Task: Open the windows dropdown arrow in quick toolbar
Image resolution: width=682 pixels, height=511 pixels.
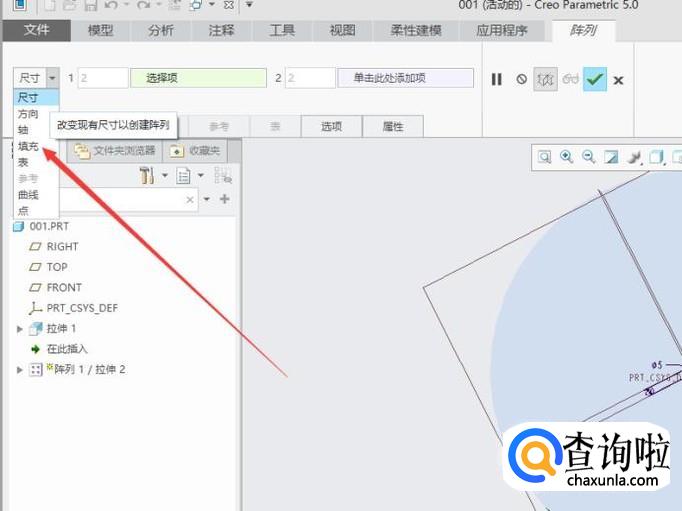Action: (x=212, y=4)
